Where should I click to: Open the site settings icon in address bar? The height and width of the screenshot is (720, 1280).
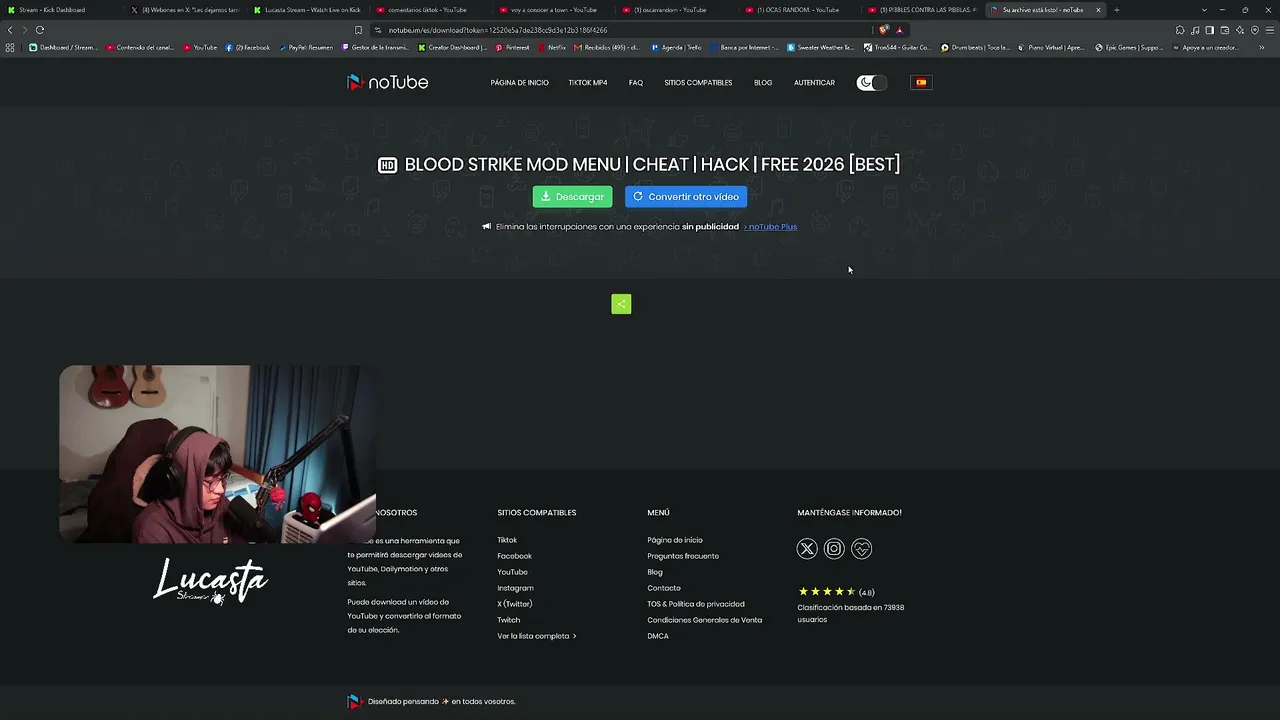click(x=377, y=30)
